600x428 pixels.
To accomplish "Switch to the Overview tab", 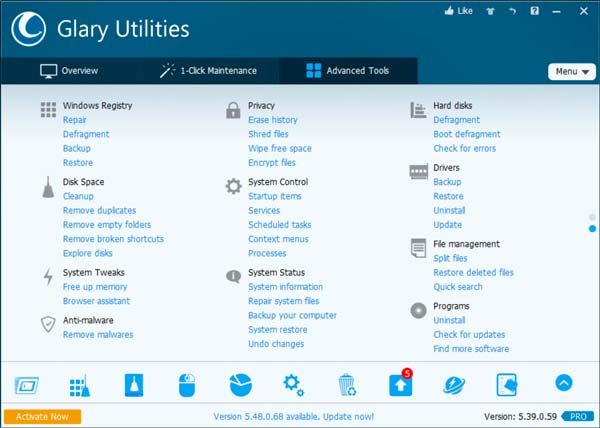I will [69, 71].
